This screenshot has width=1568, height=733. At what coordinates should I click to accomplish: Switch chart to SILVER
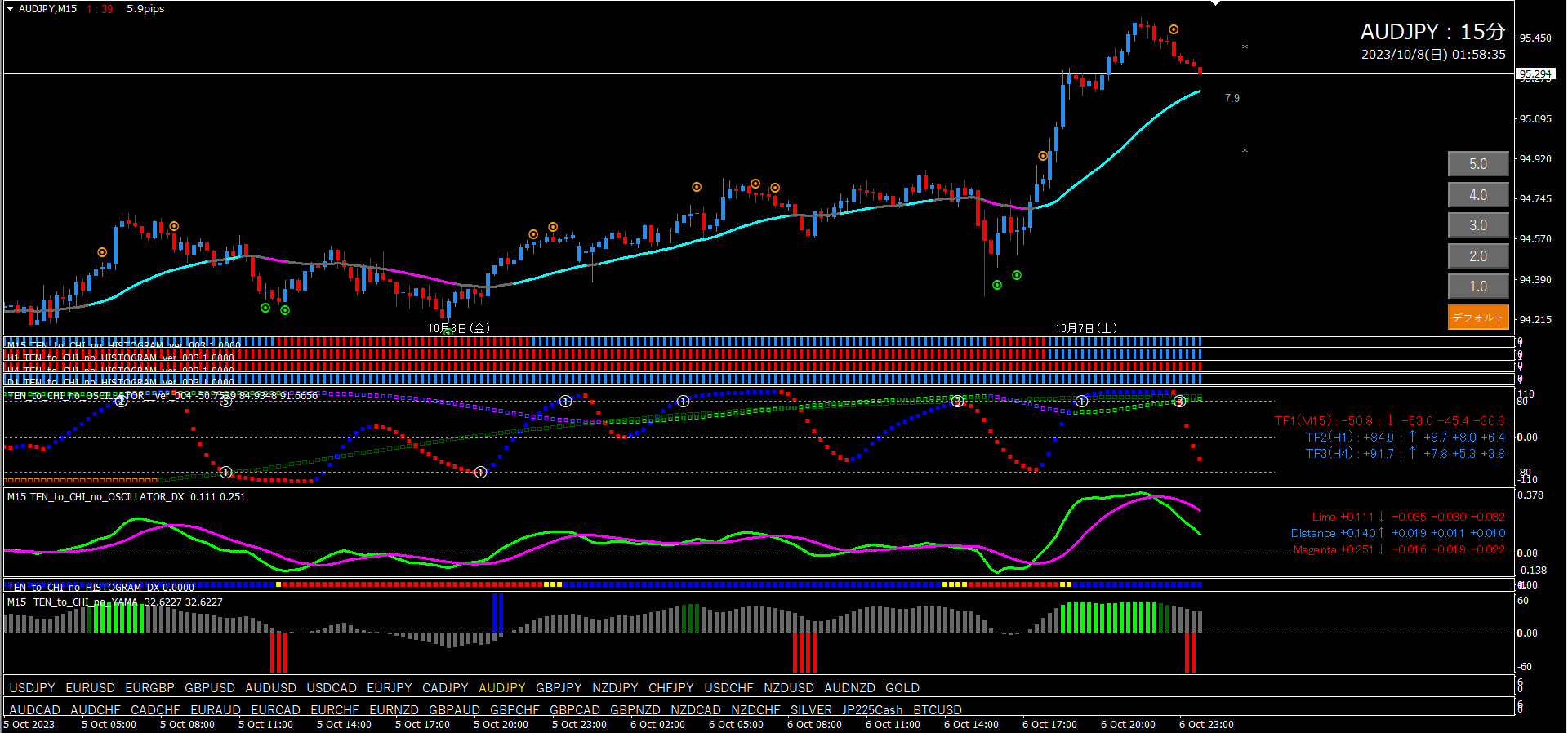tap(811, 710)
